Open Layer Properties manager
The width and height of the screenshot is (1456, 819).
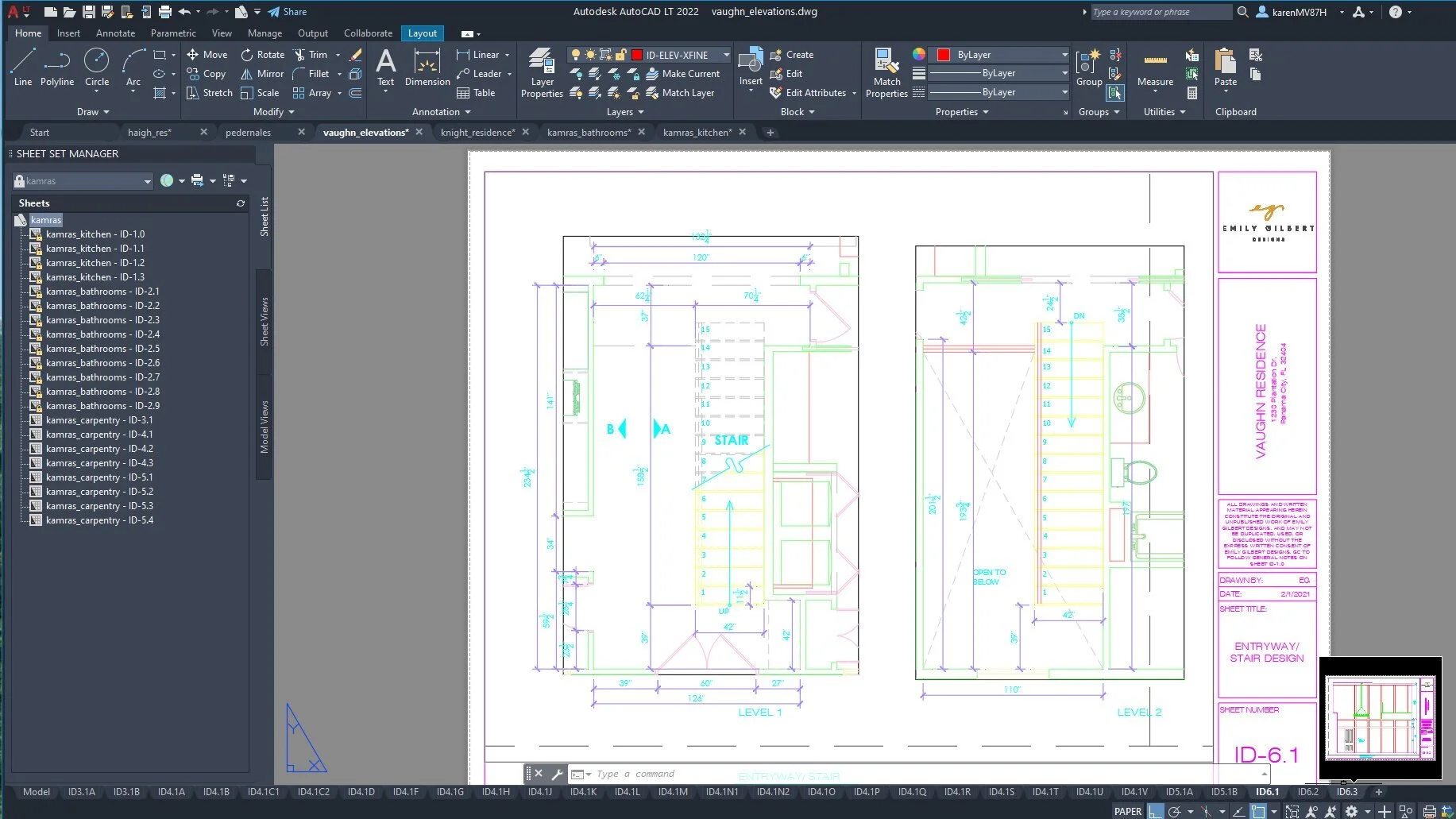click(541, 71)
